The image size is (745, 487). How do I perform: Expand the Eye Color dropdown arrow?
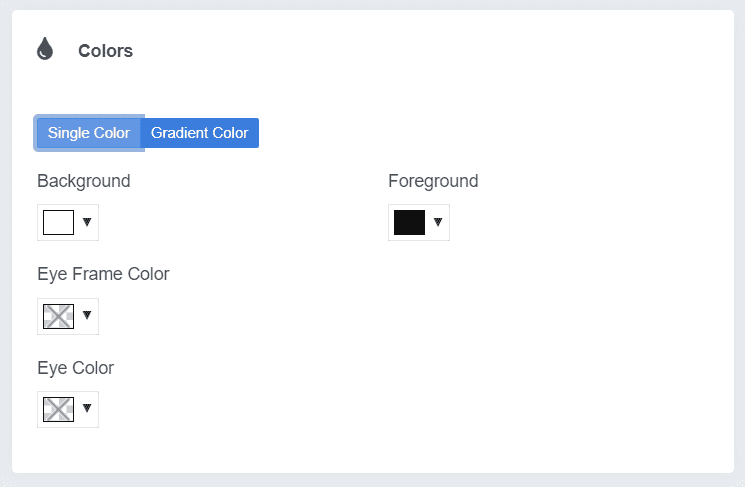[x=87, y=408]
